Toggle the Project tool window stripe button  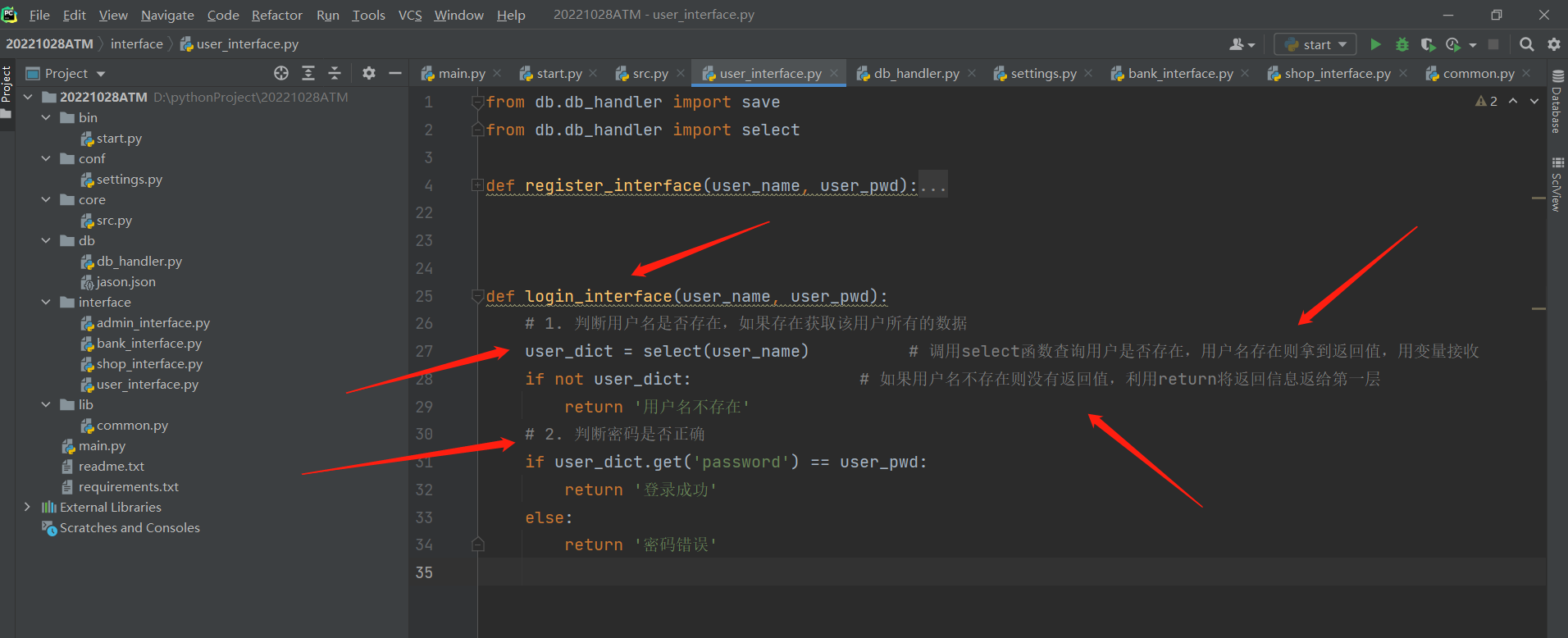pos(7,92)
